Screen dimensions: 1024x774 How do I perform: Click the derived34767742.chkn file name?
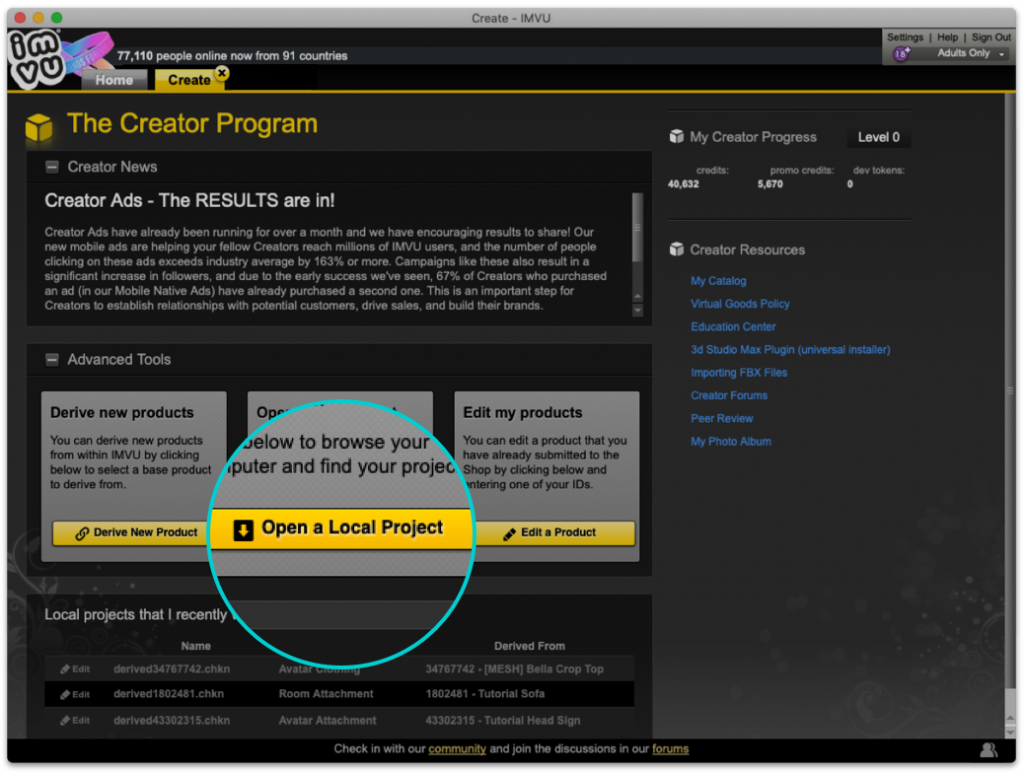coord(171,669)
